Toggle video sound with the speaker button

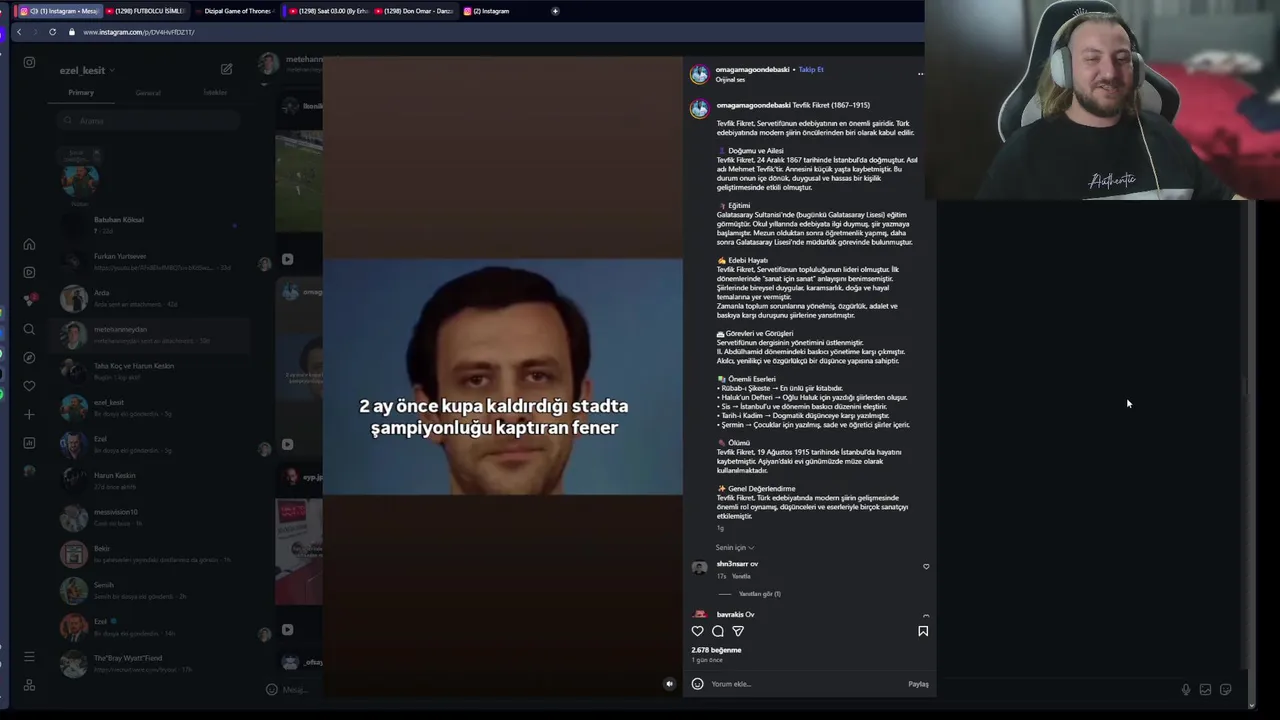point(670,684)
